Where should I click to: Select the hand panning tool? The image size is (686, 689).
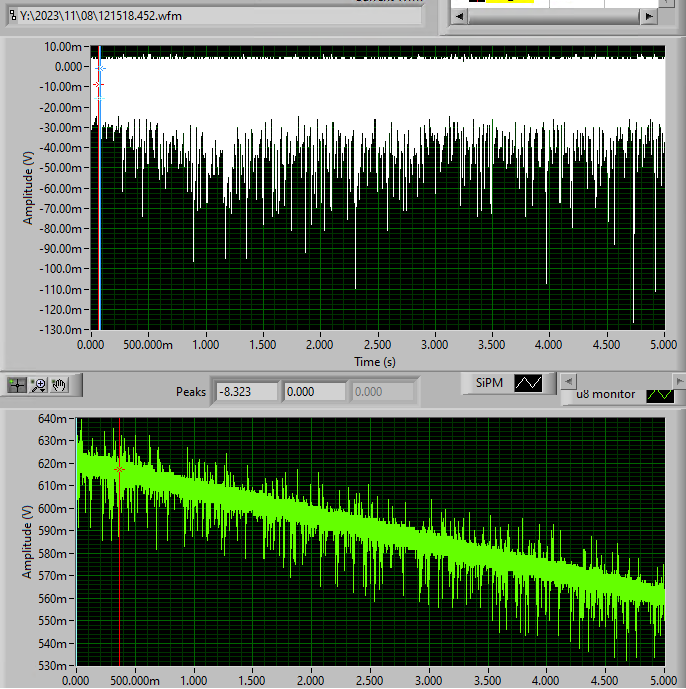[60, 385]
